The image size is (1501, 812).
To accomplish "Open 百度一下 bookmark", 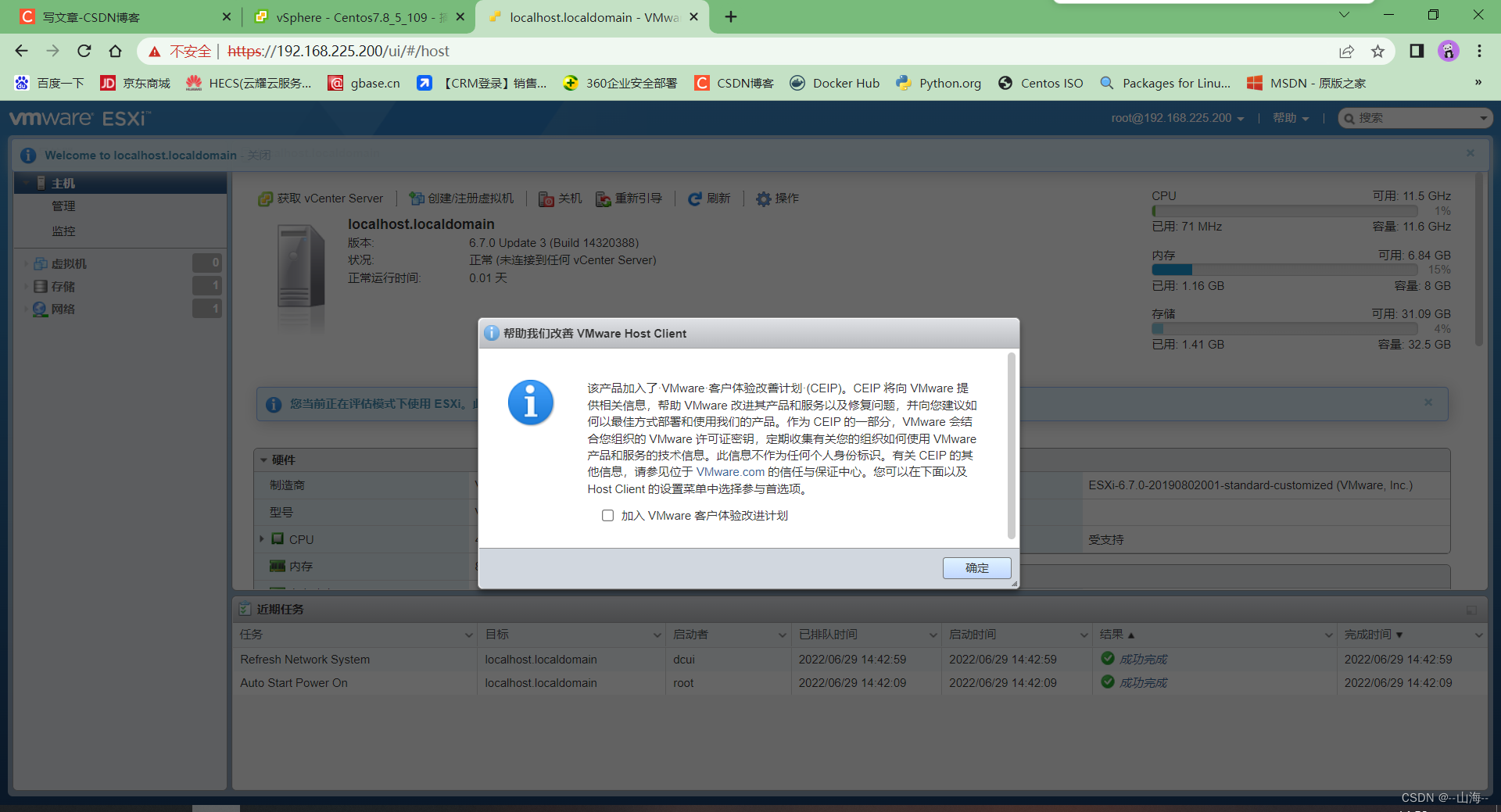I will (x=49, y=83).
